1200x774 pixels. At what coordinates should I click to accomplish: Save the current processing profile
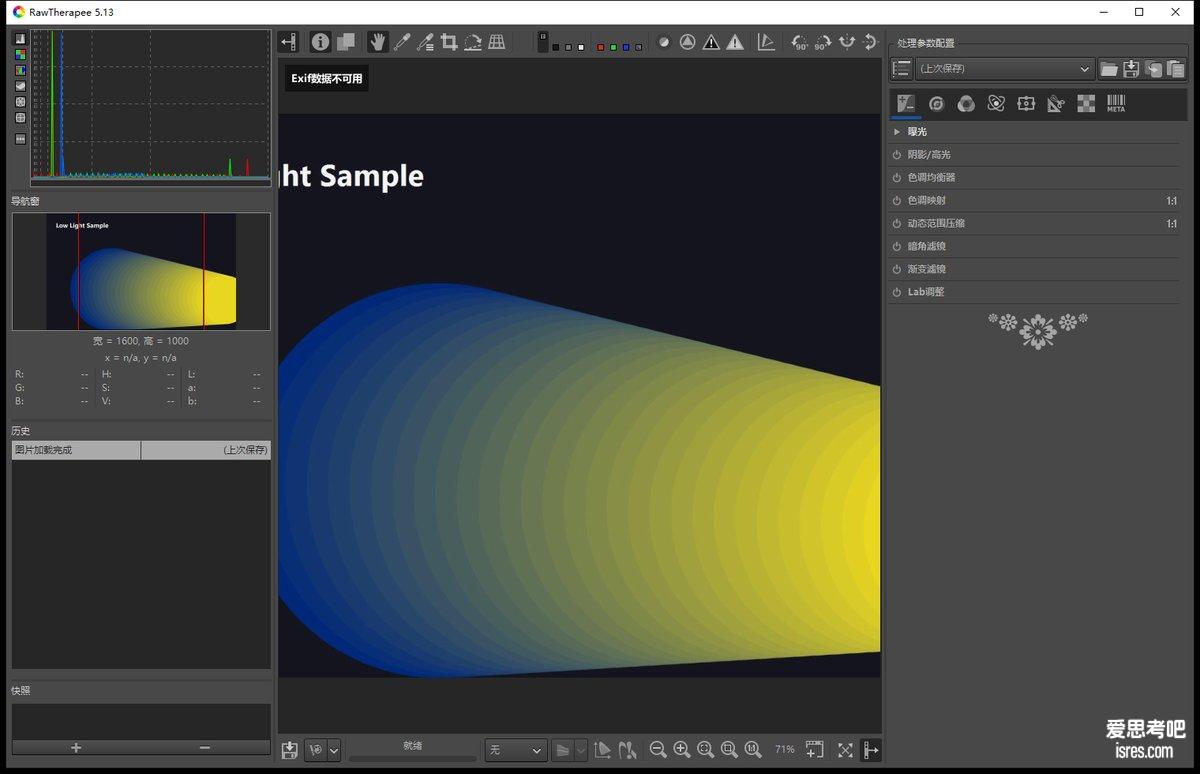[x=1131, y=69]
